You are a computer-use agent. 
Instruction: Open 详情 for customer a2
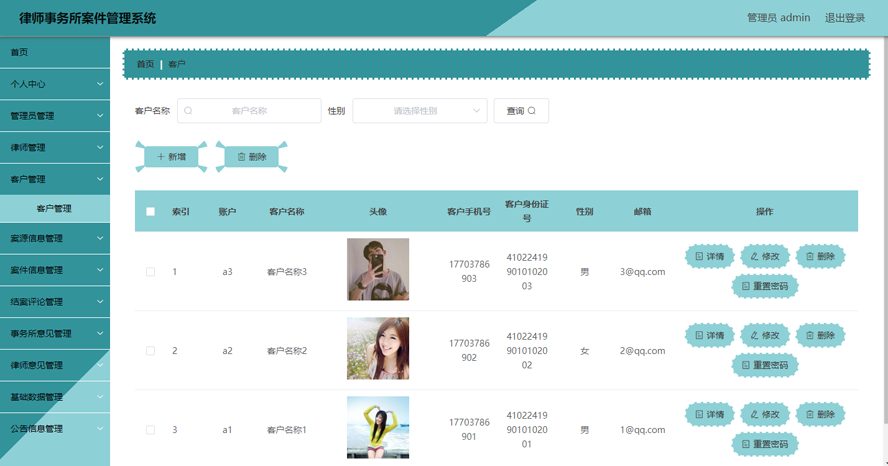(710, 335)
